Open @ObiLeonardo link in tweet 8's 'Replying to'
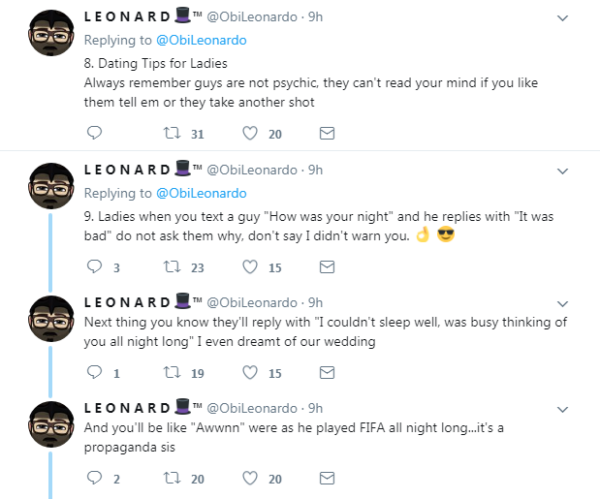The image size is (600, 499). 201,40
